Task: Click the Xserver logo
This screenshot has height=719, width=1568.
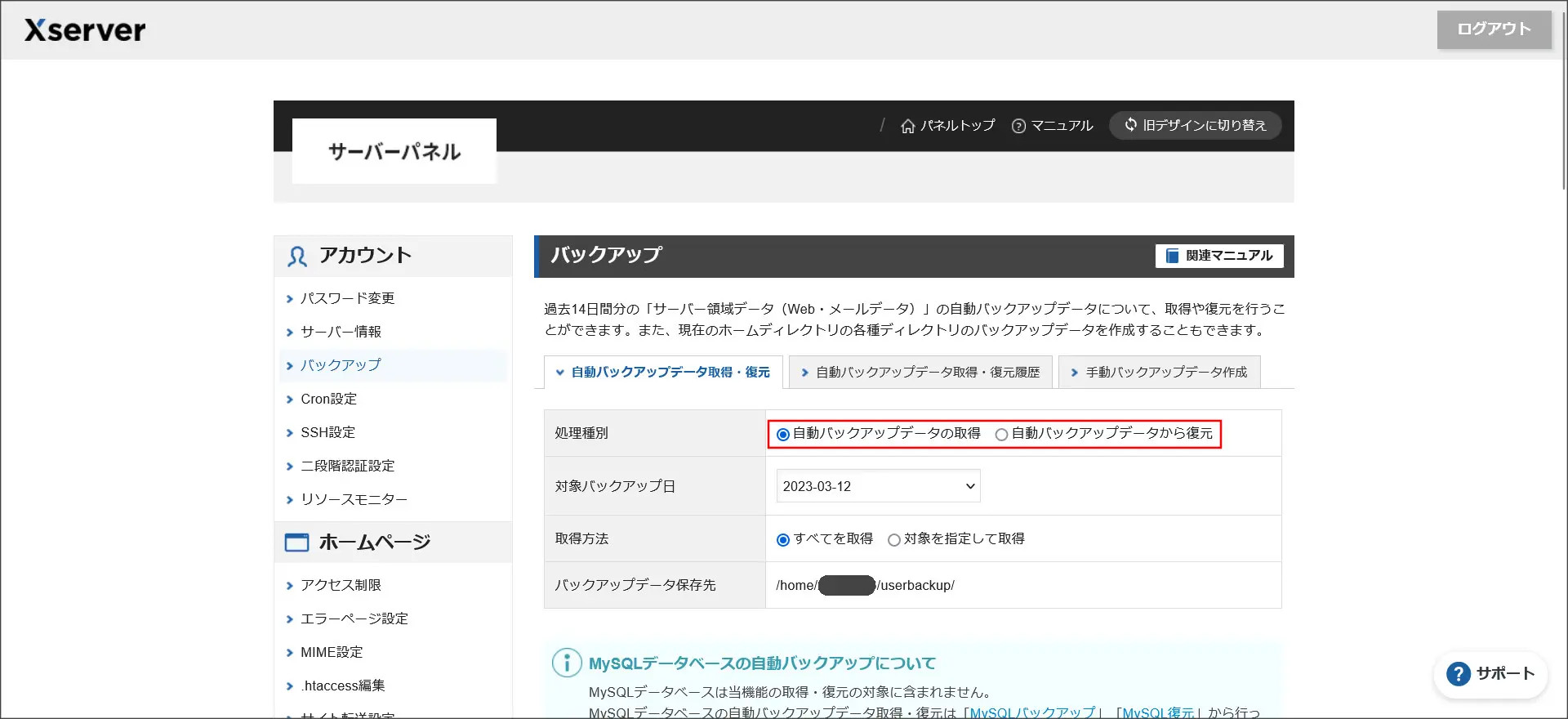Action: click(85, 30)
